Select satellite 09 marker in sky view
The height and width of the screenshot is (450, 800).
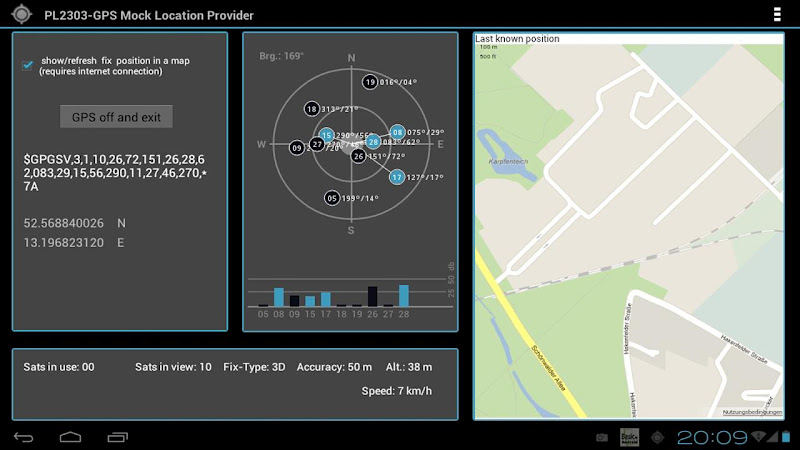[x=297, y=148]
